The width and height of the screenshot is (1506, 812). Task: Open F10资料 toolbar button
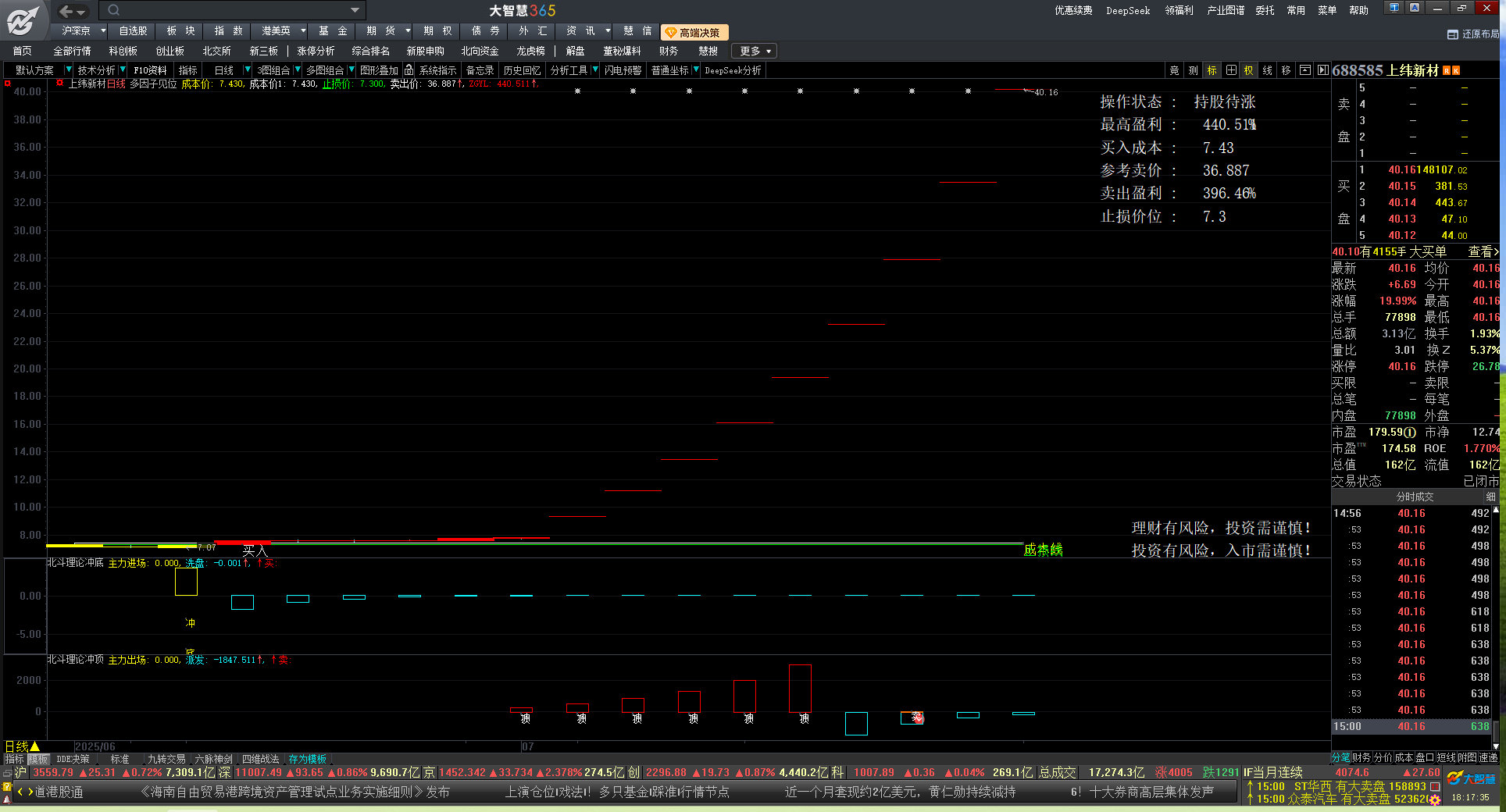click(150, 70)
